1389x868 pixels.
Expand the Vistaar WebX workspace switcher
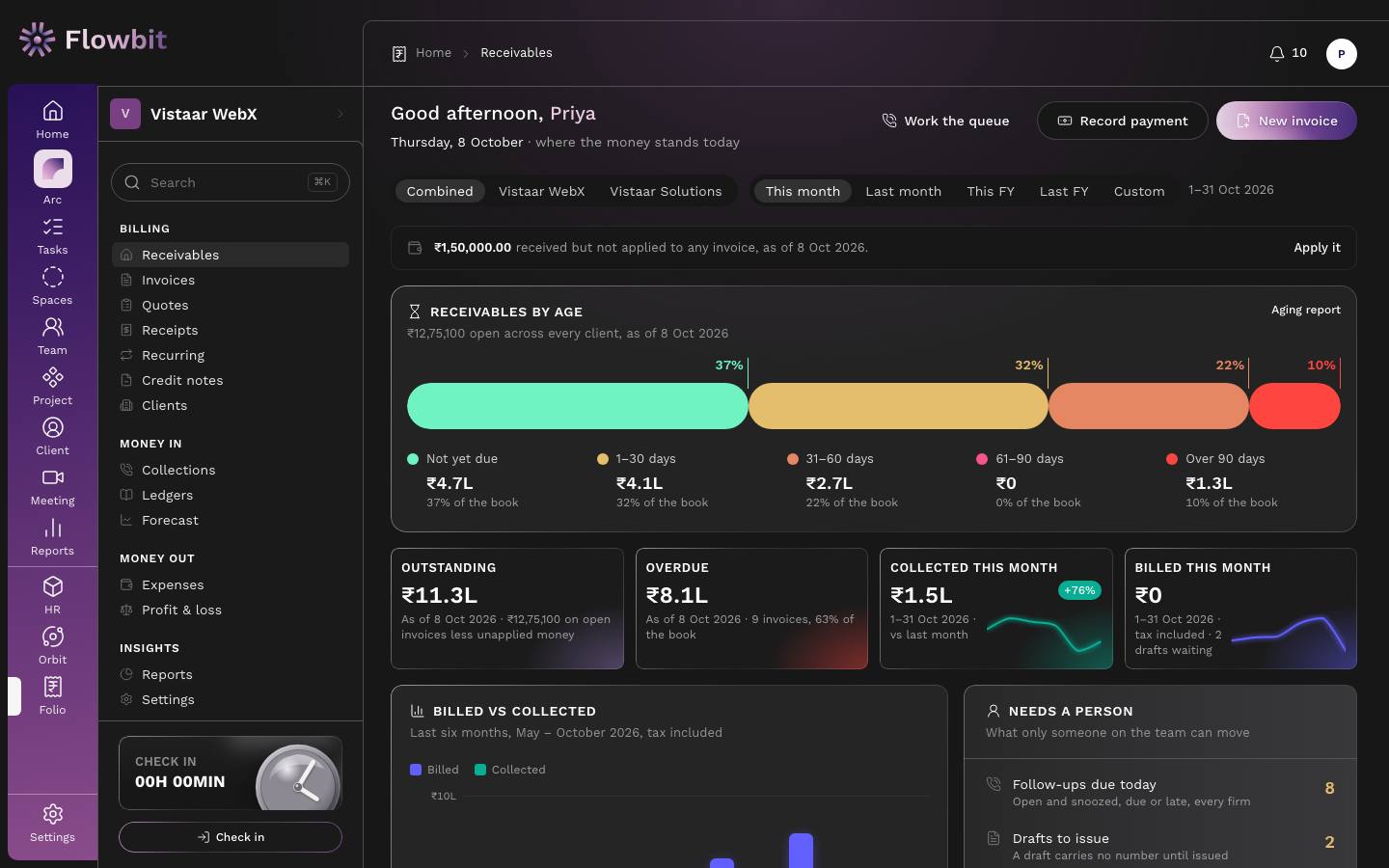click(x=231, y=114)
